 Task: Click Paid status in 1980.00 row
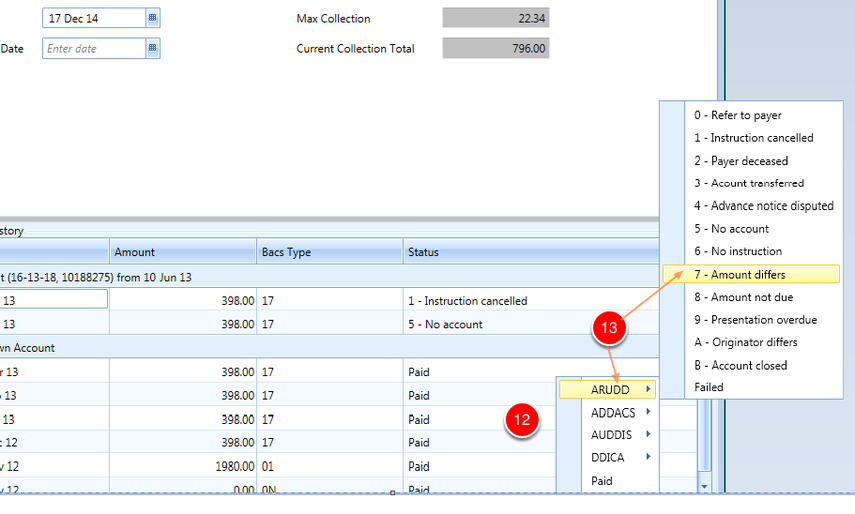point(480,467)
